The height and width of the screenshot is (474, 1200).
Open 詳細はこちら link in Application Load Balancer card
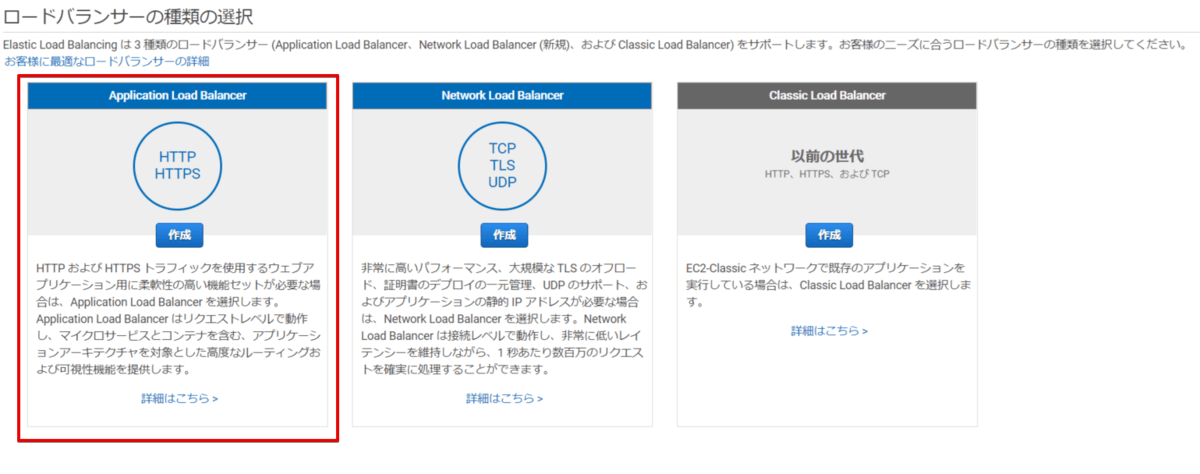click(180, 398)
